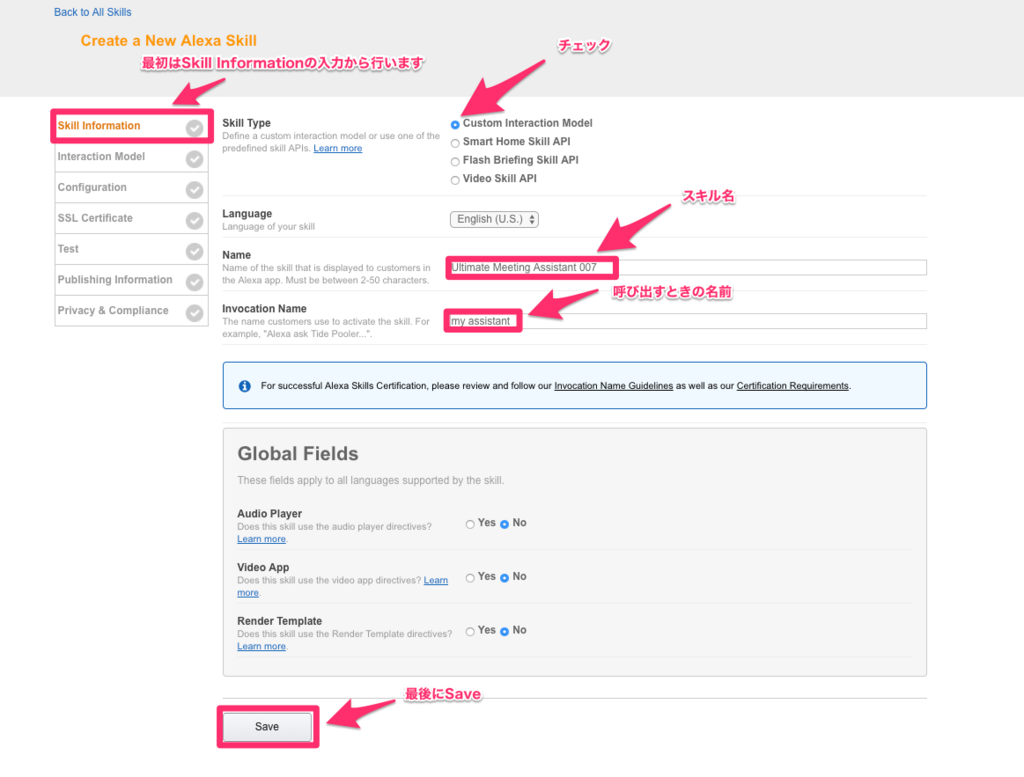Viewport: 1024px width, 777px height.
Task: Open Certification Requirements link
Action: tap(793, 386)
